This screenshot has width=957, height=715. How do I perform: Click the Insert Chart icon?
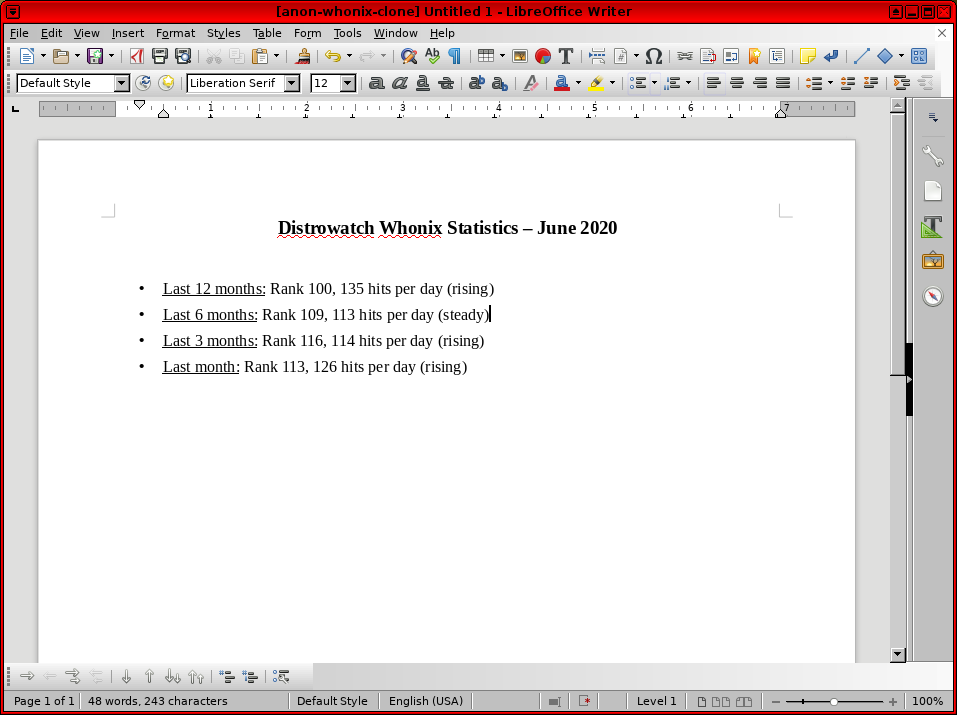(543, 56)
